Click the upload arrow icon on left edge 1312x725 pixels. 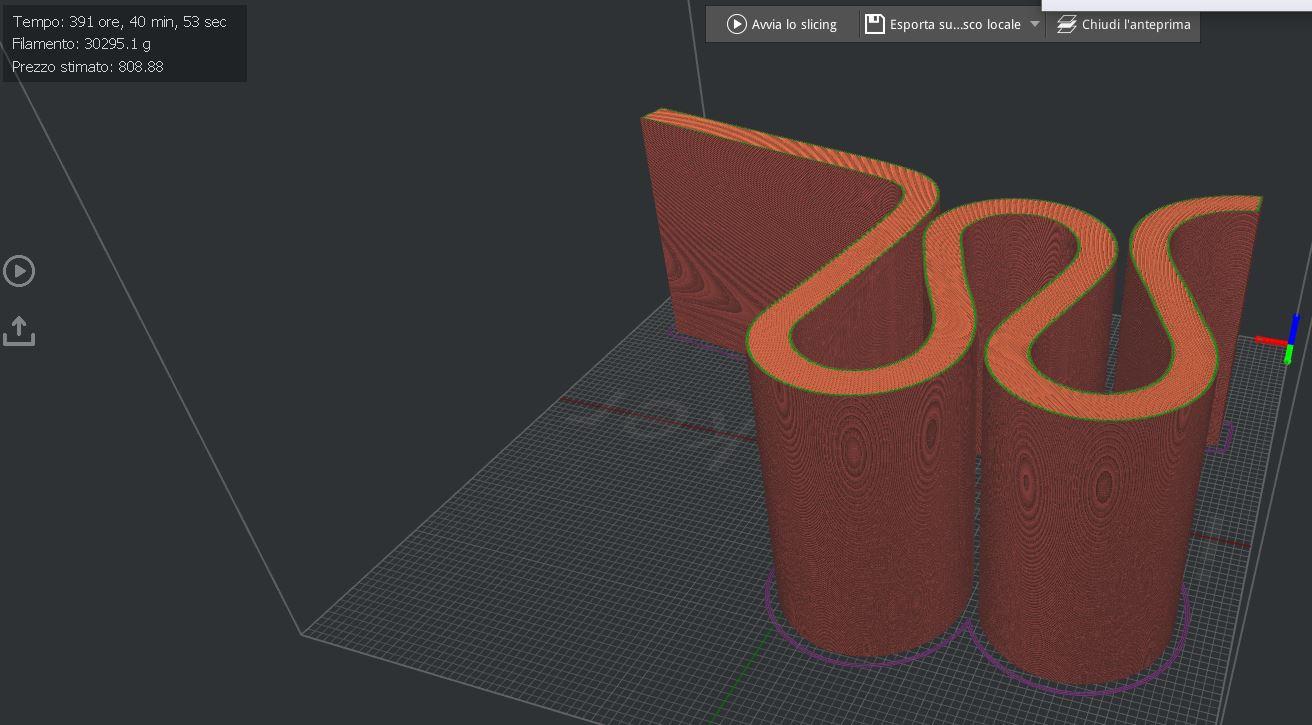[x=19, y=331]
